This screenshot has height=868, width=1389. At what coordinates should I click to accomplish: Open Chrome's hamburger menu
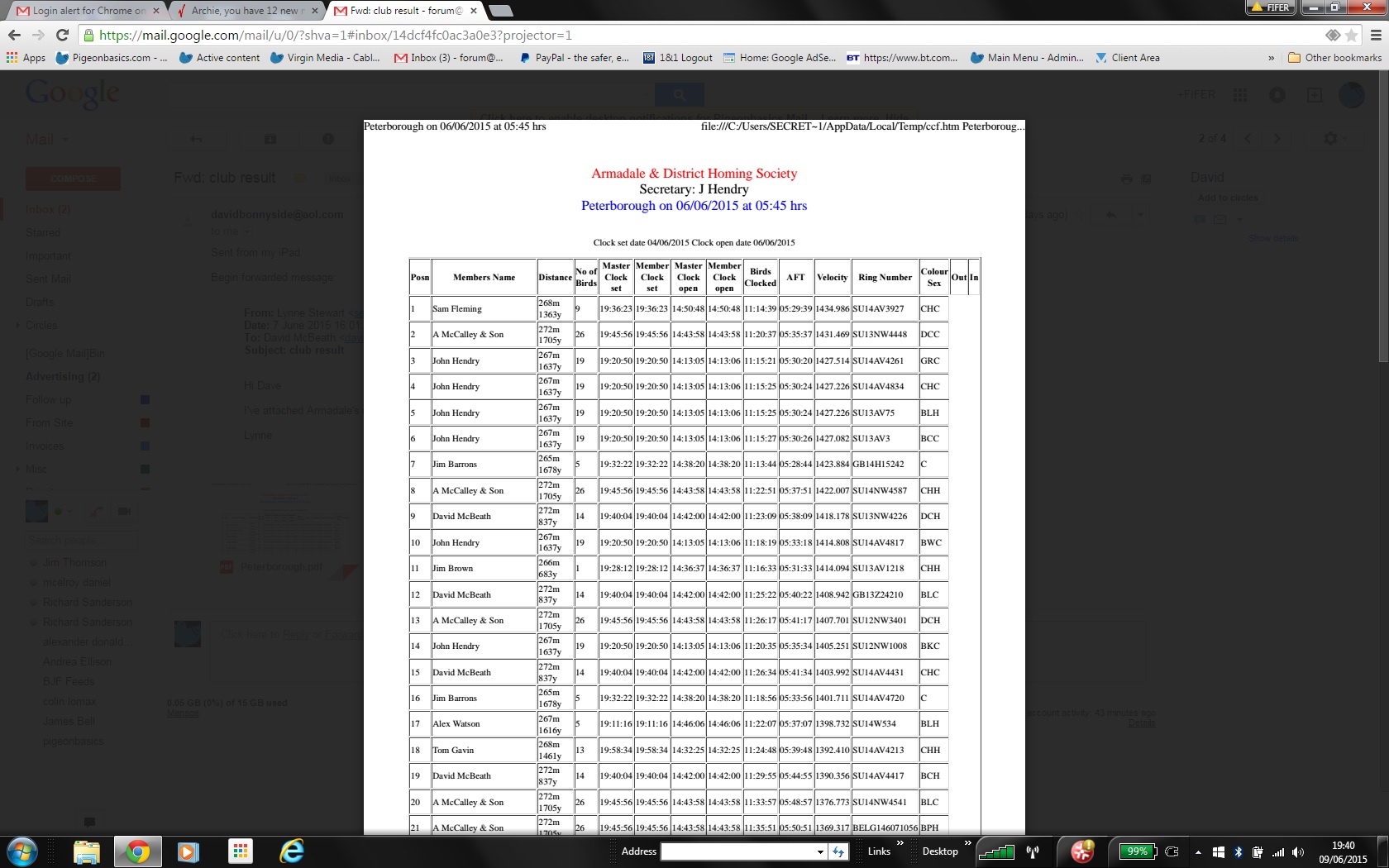point(1376,35)
